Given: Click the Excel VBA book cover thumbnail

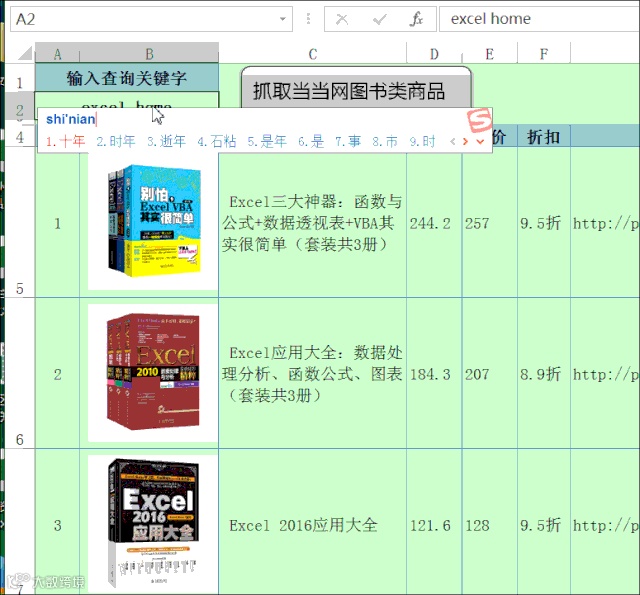Looking at the screenshot, I should (153, 220).
